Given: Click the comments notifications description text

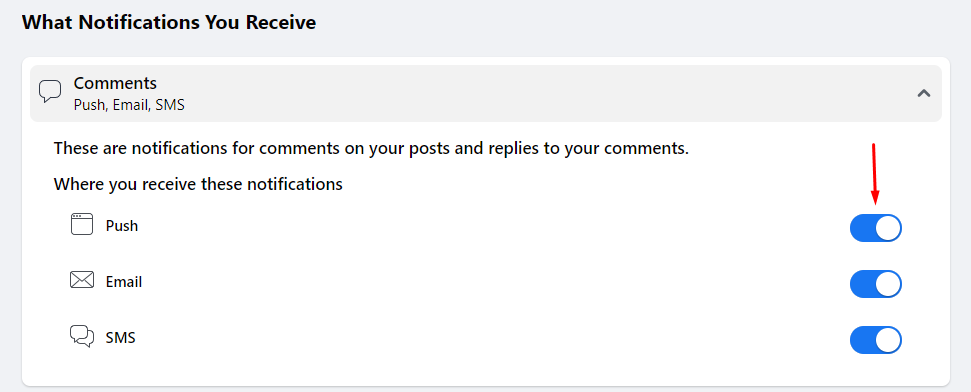Looking at the screenshot, I should tap(371, 149).
